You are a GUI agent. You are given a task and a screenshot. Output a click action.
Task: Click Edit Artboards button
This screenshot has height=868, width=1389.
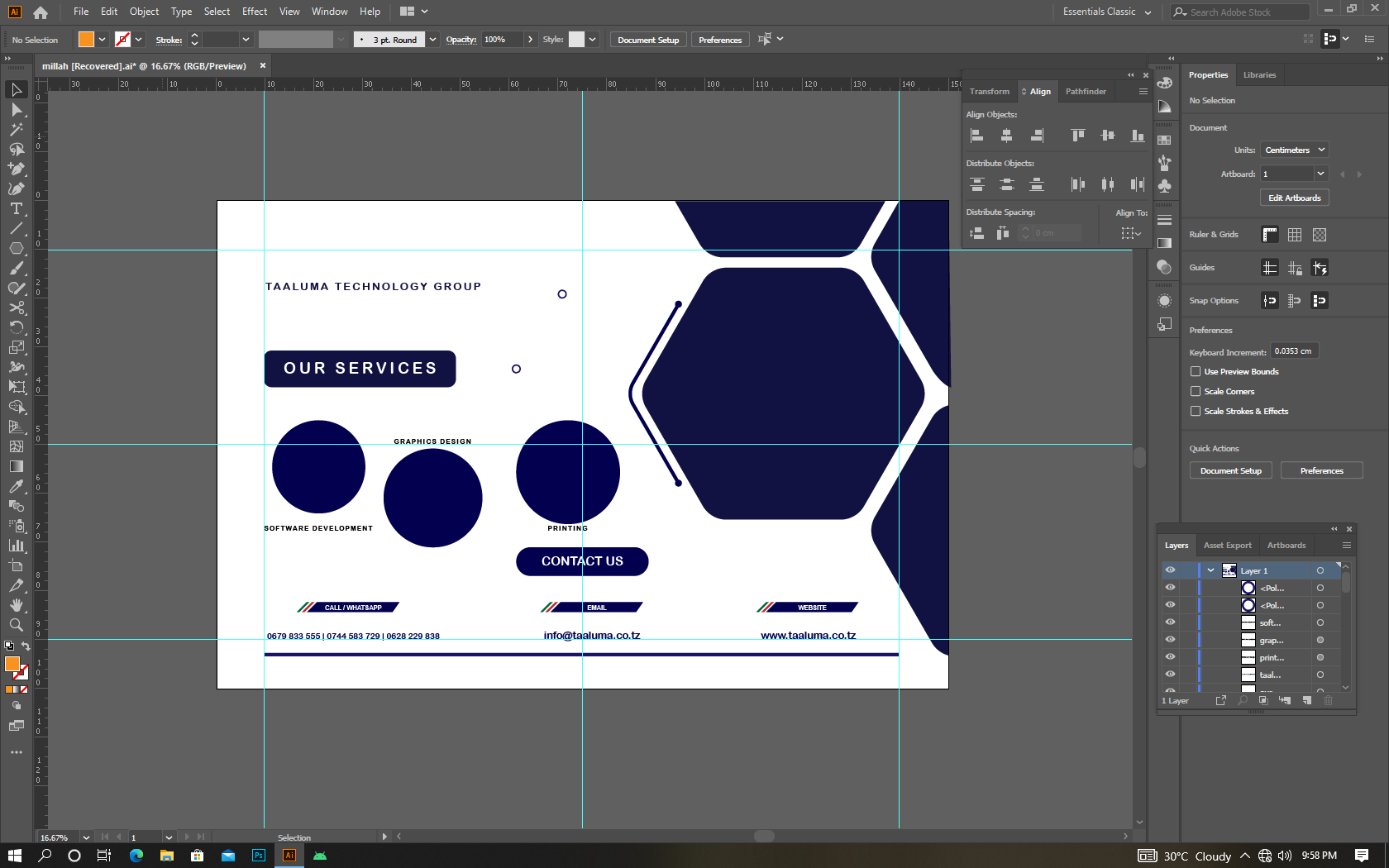(x=1295, y=198)
